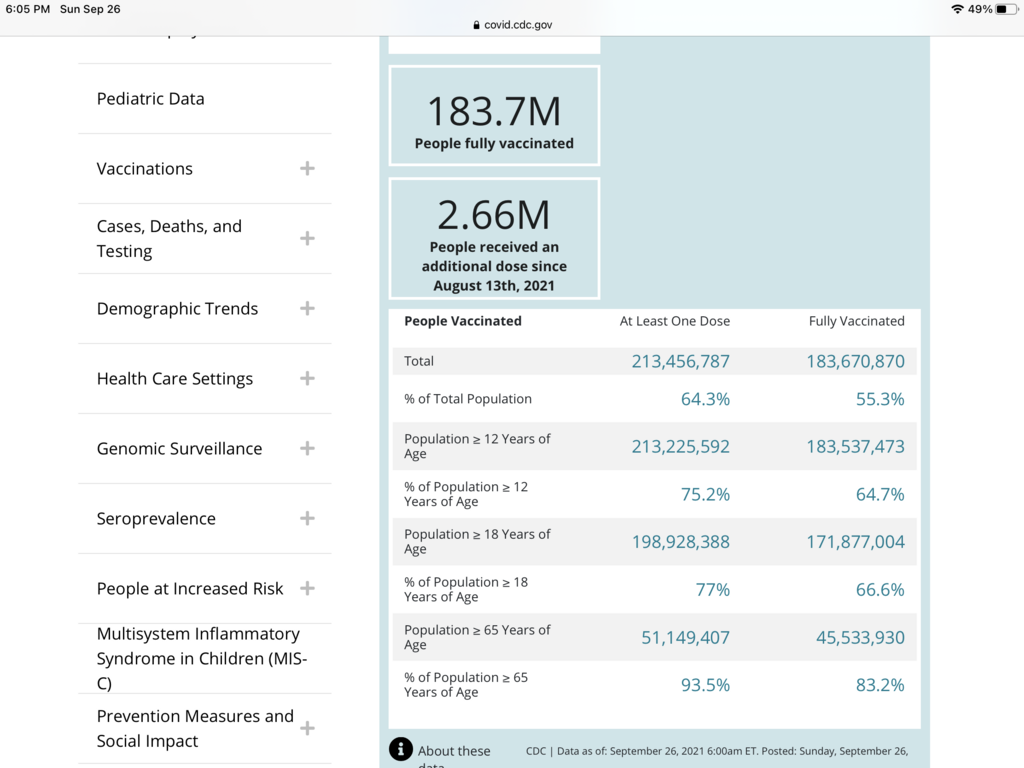This screenshot has height=768, width=1024.
Task: Expand the Vaccinations plus icon
Action: pos(307,168)
